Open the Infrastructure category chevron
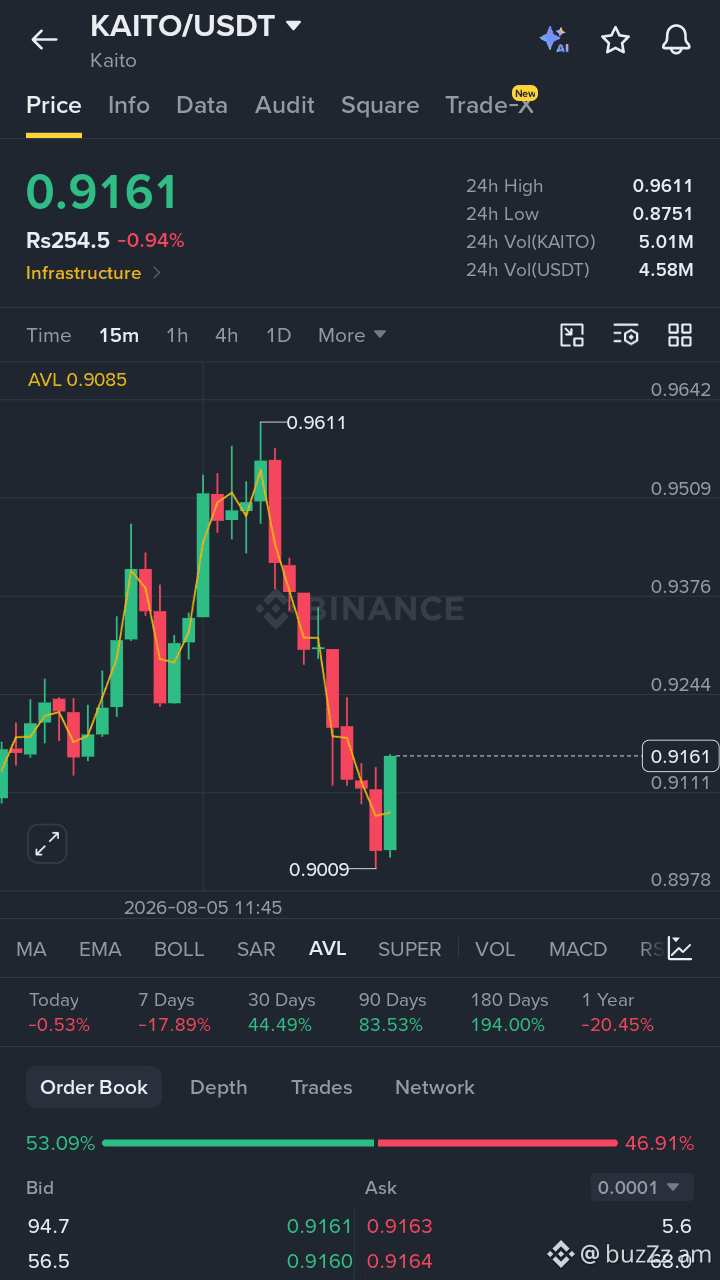The image size is (720, 1280). click(x=157, y=273)
